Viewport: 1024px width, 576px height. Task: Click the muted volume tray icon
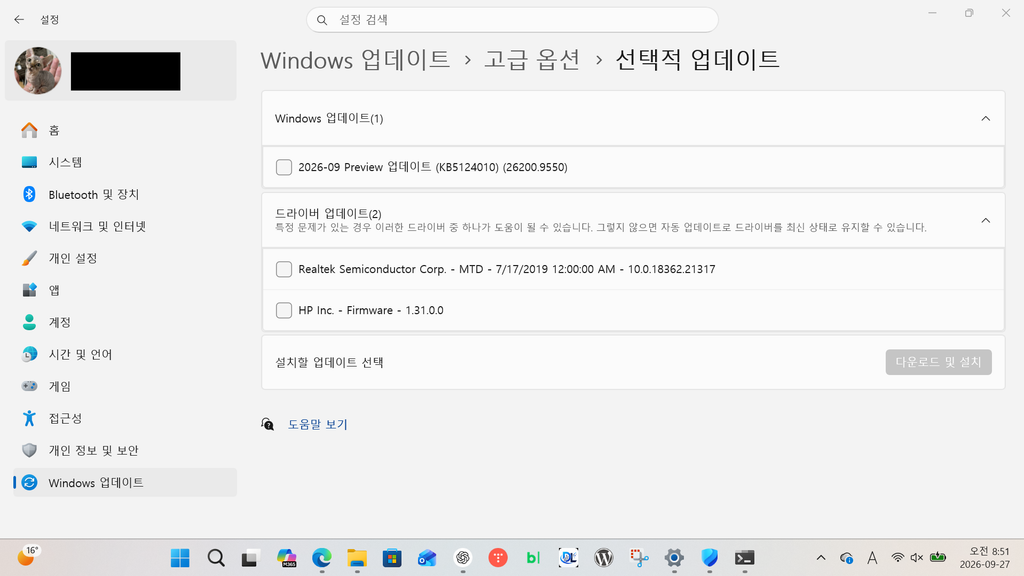[917, 558]
